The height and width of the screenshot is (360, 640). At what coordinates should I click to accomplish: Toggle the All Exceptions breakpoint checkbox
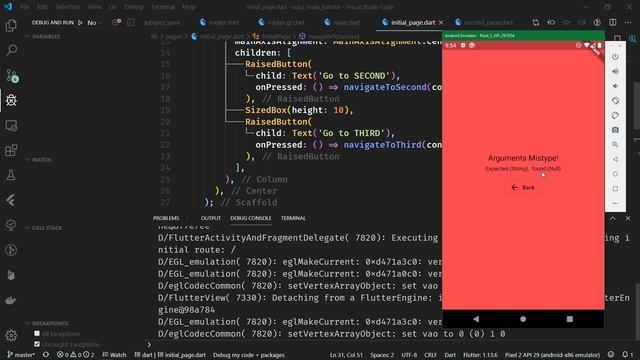[37, 333]
